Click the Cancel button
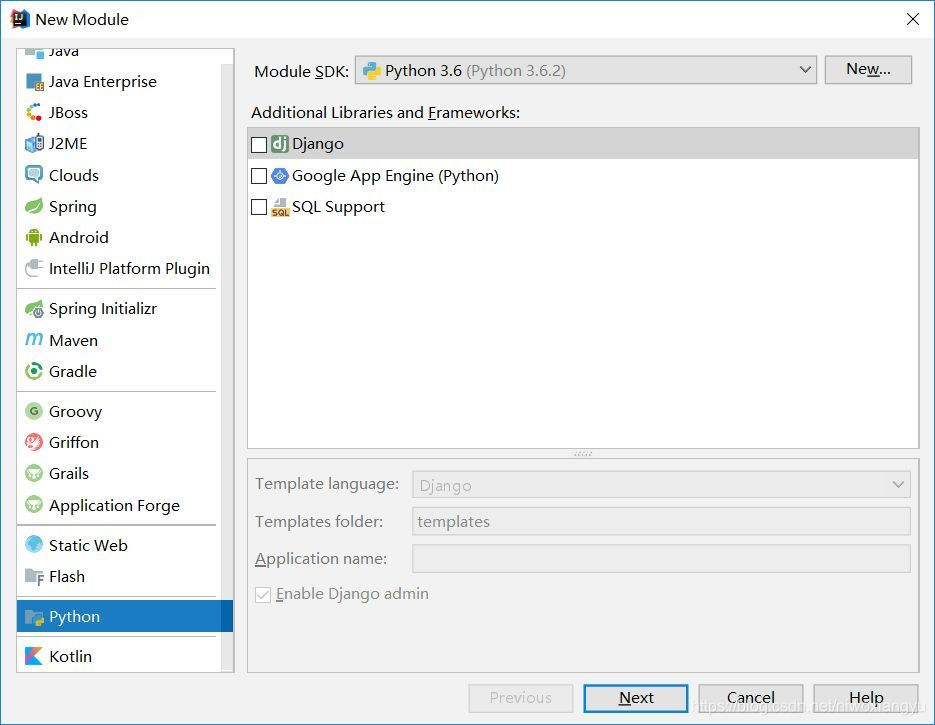 click(751, 698)
